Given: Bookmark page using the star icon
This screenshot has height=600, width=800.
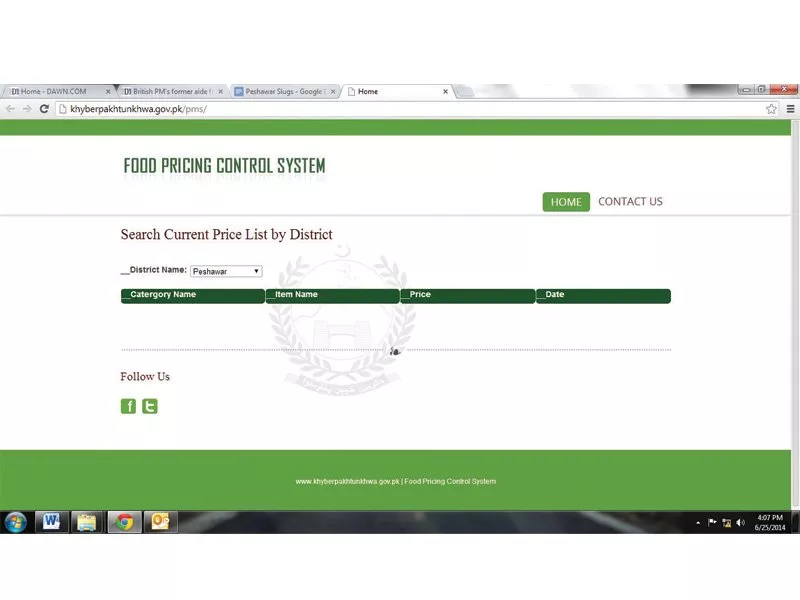Looking at the screenshot, I should coord(771,109).
